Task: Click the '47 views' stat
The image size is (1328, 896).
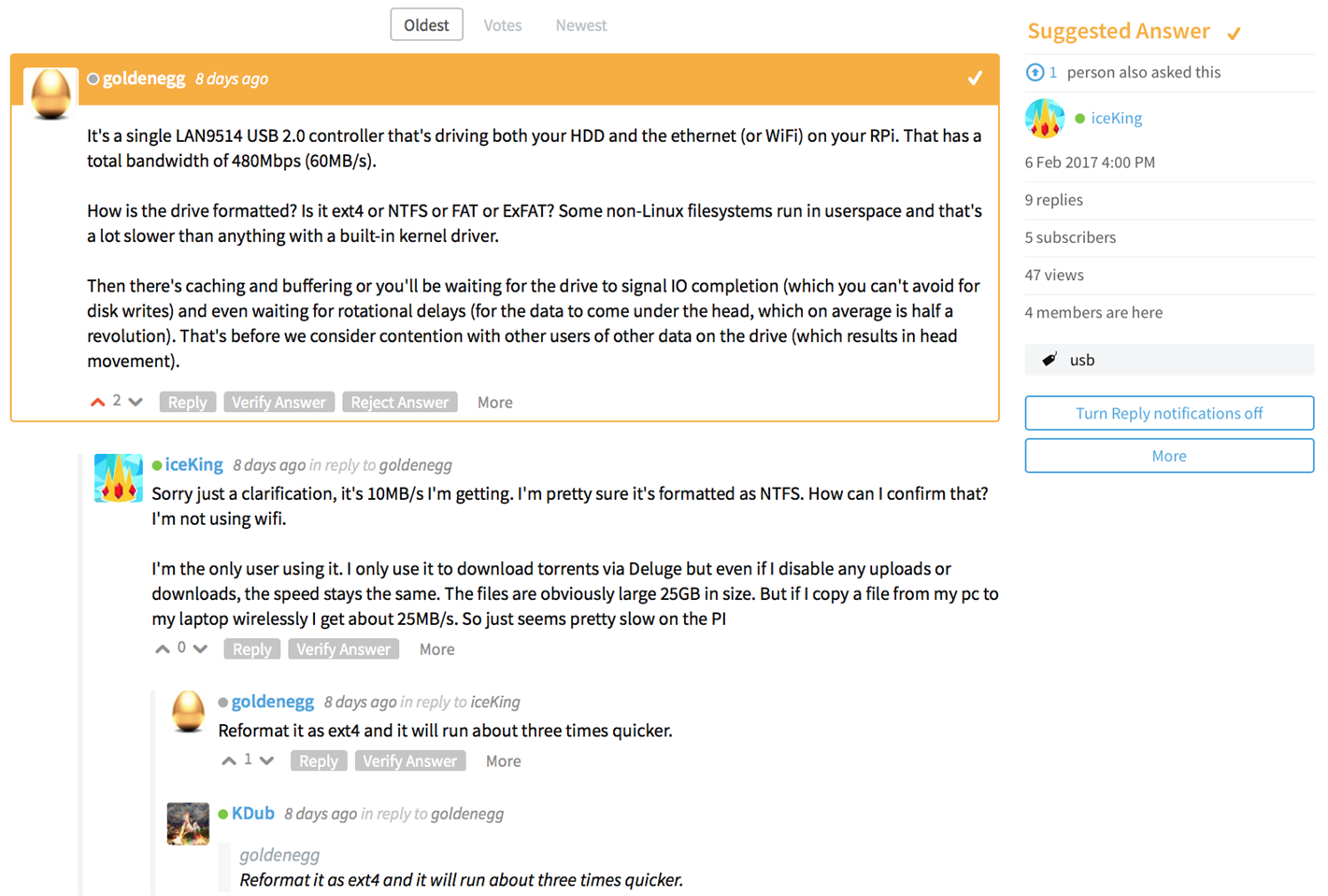Action: 1054,275
